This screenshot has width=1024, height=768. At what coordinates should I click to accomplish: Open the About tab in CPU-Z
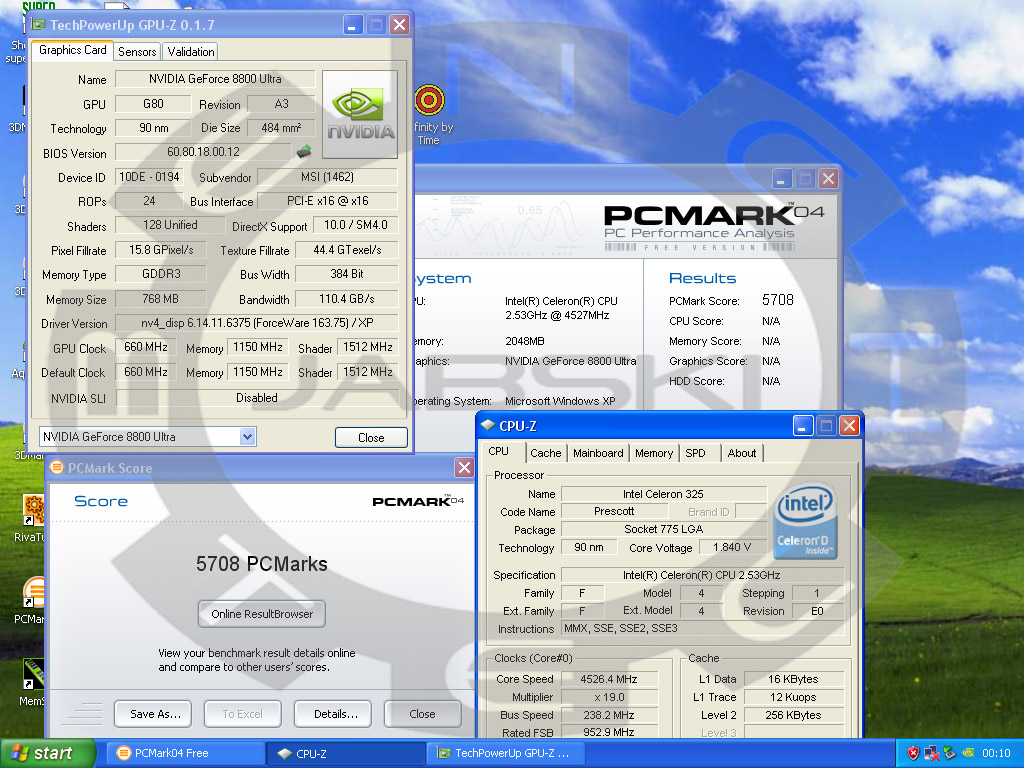(x=742, y=453)
